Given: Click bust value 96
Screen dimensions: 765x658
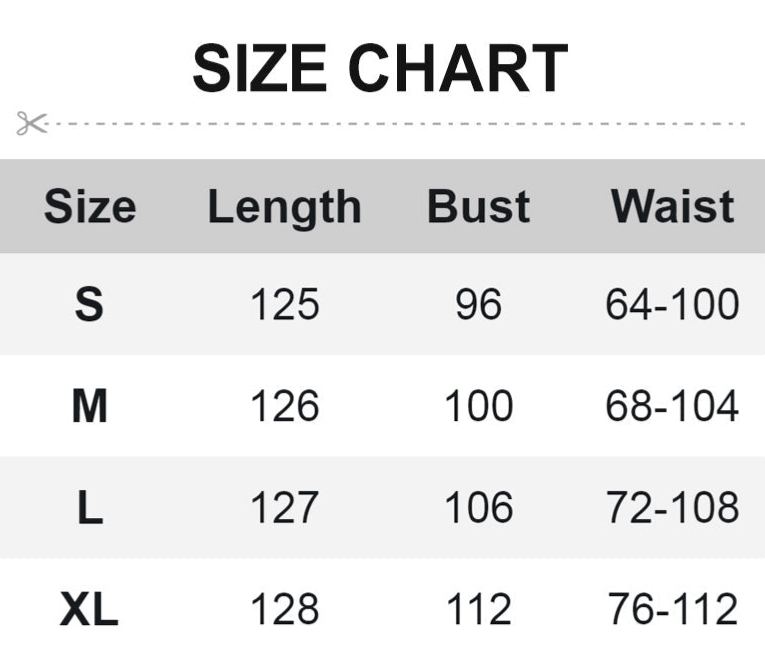Looking at the screenshot, I should pyautogui.click(x=478, y=304).
